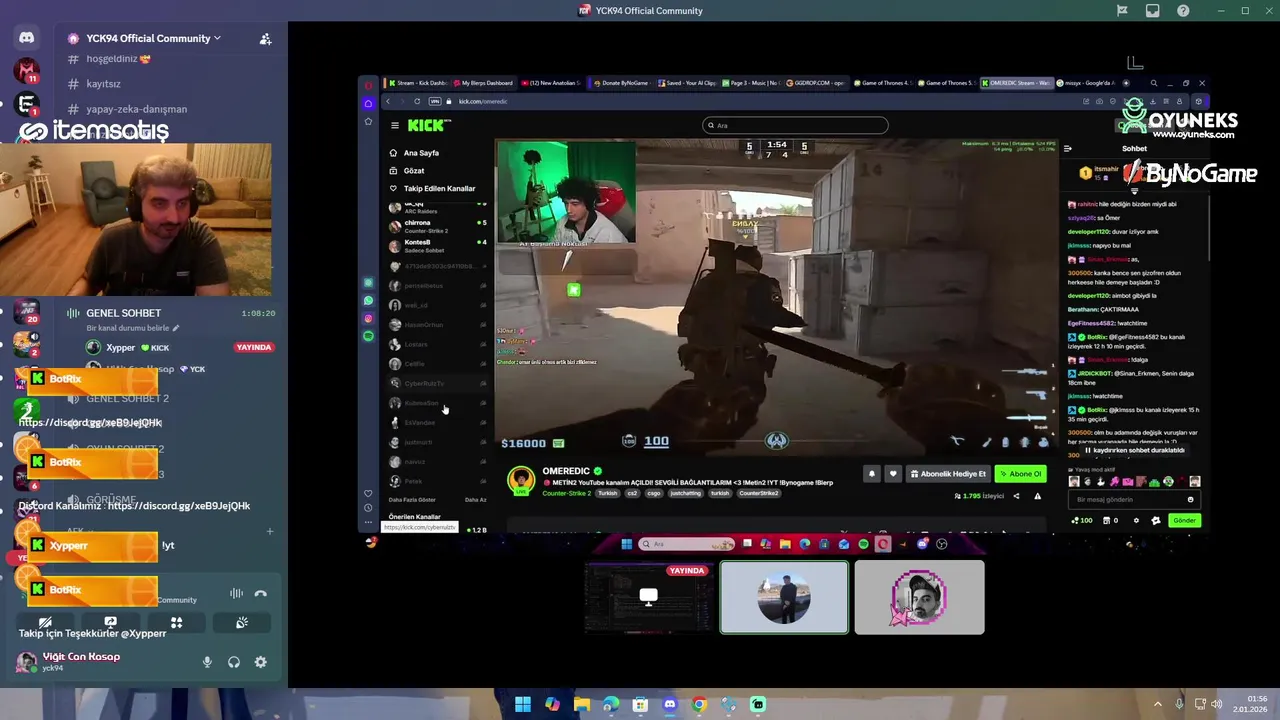The image size is (1280, 720).
Task: Select the pink-ringed participant avatar tile
Action: point(919,598)
